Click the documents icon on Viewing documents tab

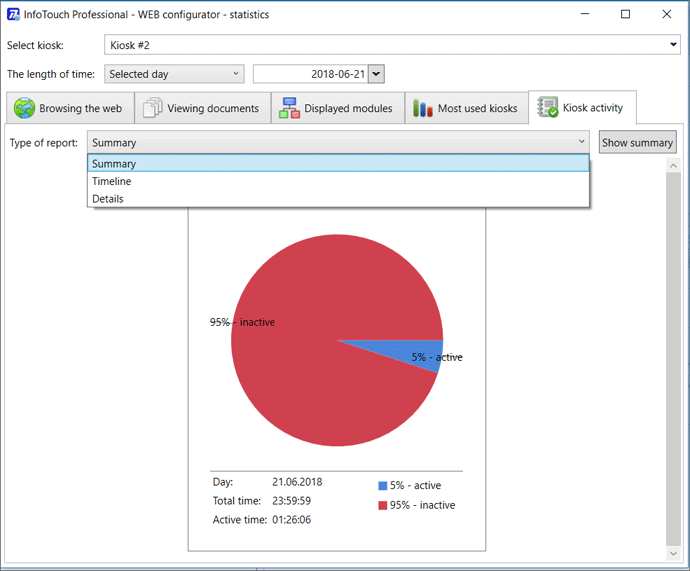coord(153,108)
